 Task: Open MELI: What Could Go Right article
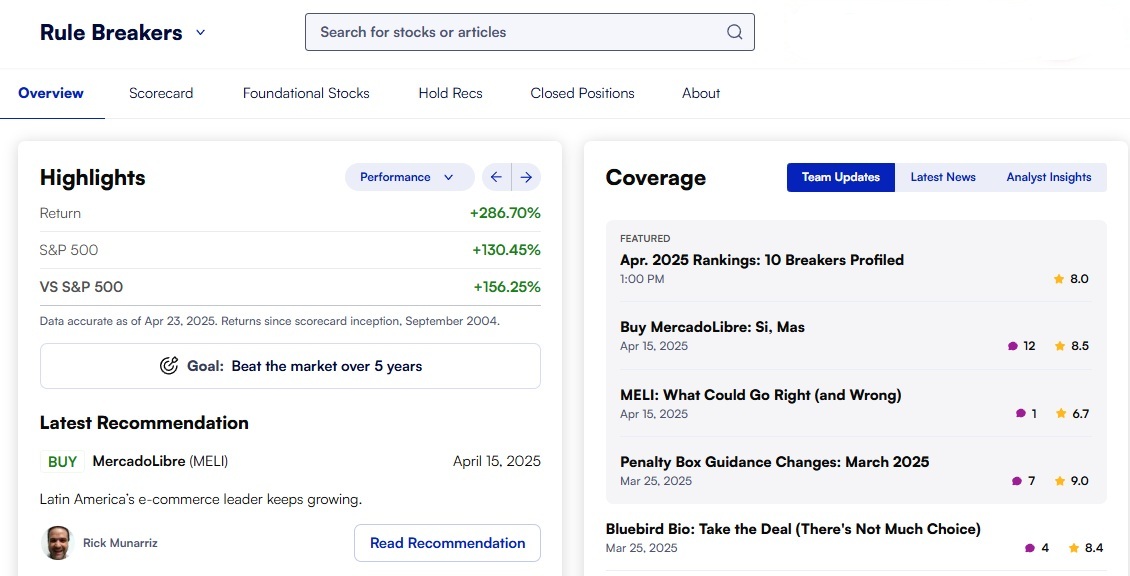[x=760, y=395]
